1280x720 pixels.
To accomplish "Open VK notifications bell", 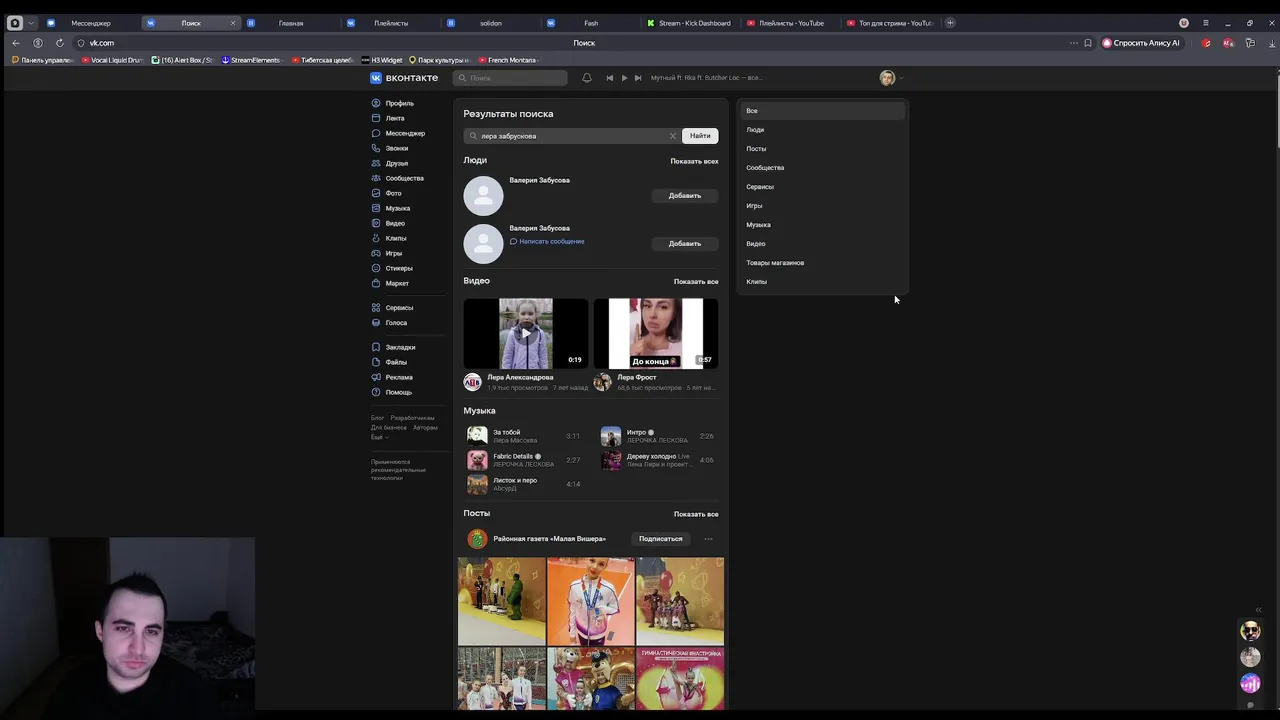I will pyautogui.click(x=587, y=78).
